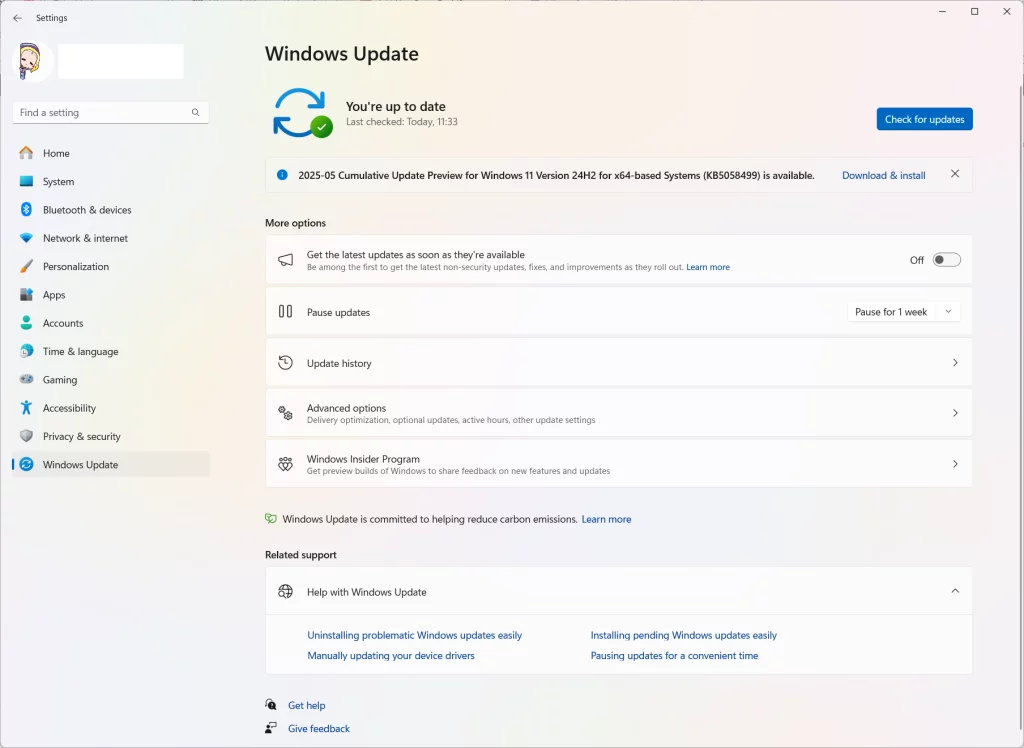
Task: Click the Privacy & security shield icon
Action: pos(26,436)
